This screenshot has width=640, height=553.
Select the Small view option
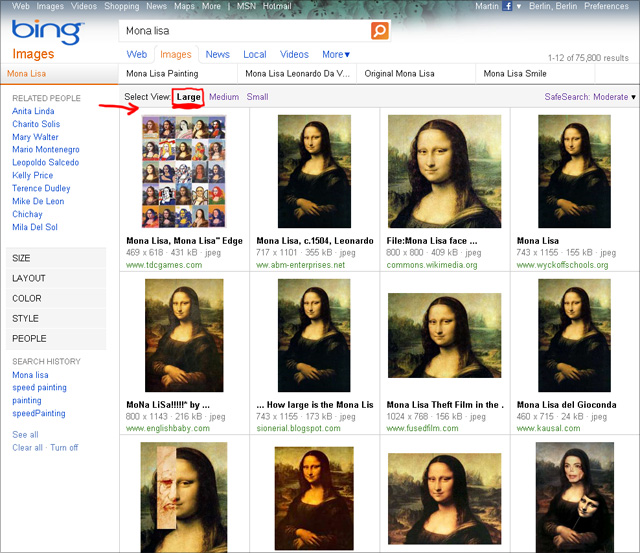257,97
